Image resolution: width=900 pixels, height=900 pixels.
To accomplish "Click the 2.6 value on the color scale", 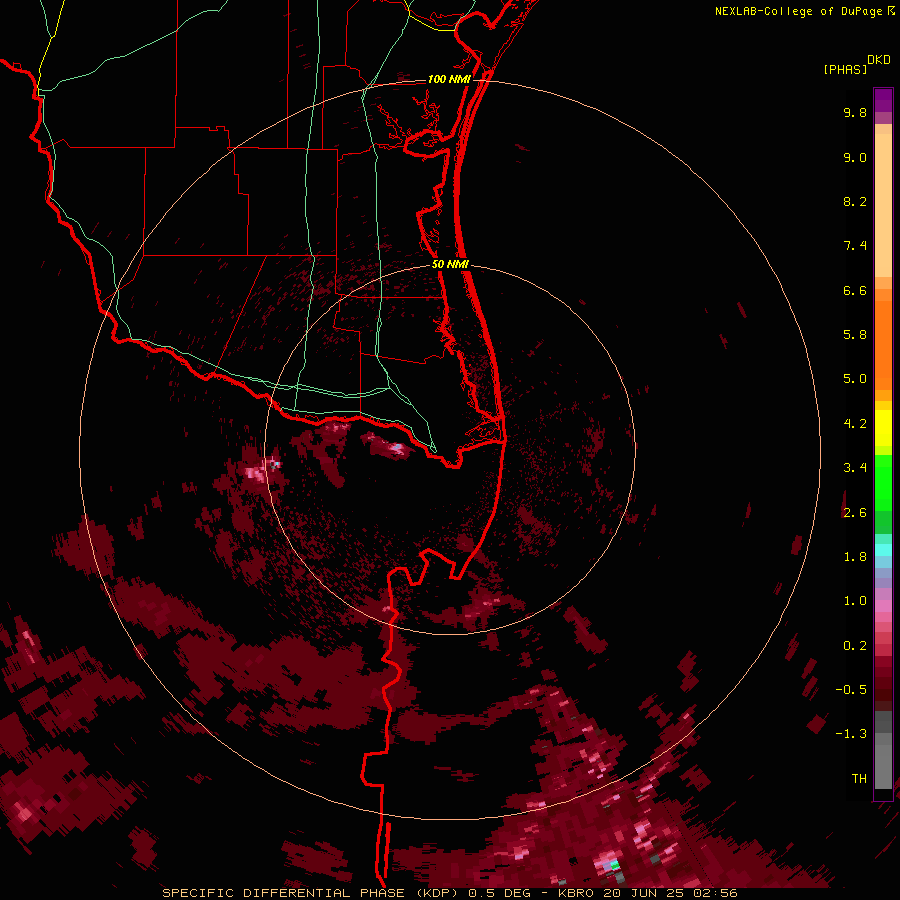I will 855,512.
